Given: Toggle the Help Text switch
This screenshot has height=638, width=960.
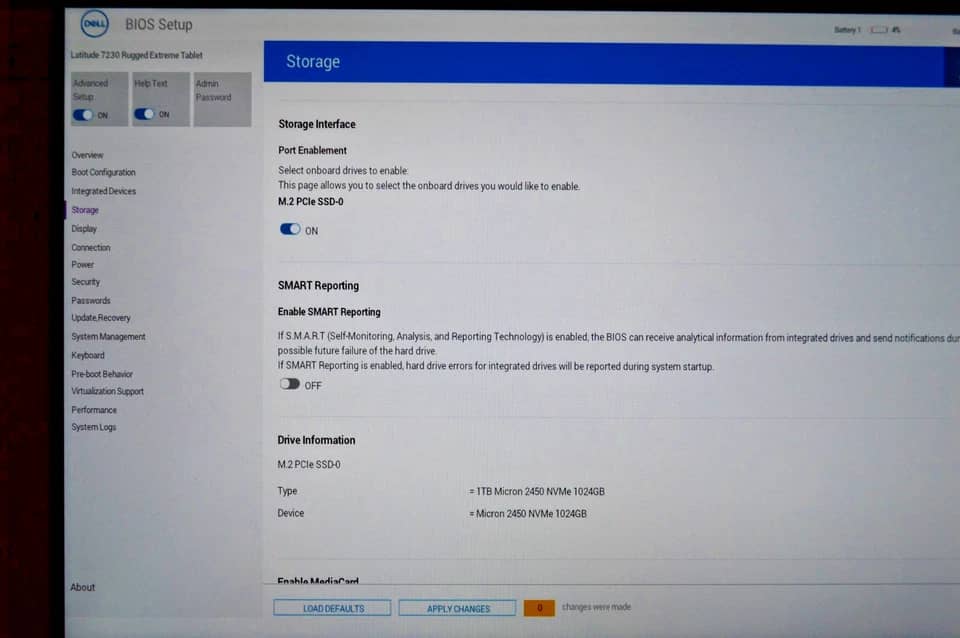Looking at the screenshot, I should click(144, 114).
